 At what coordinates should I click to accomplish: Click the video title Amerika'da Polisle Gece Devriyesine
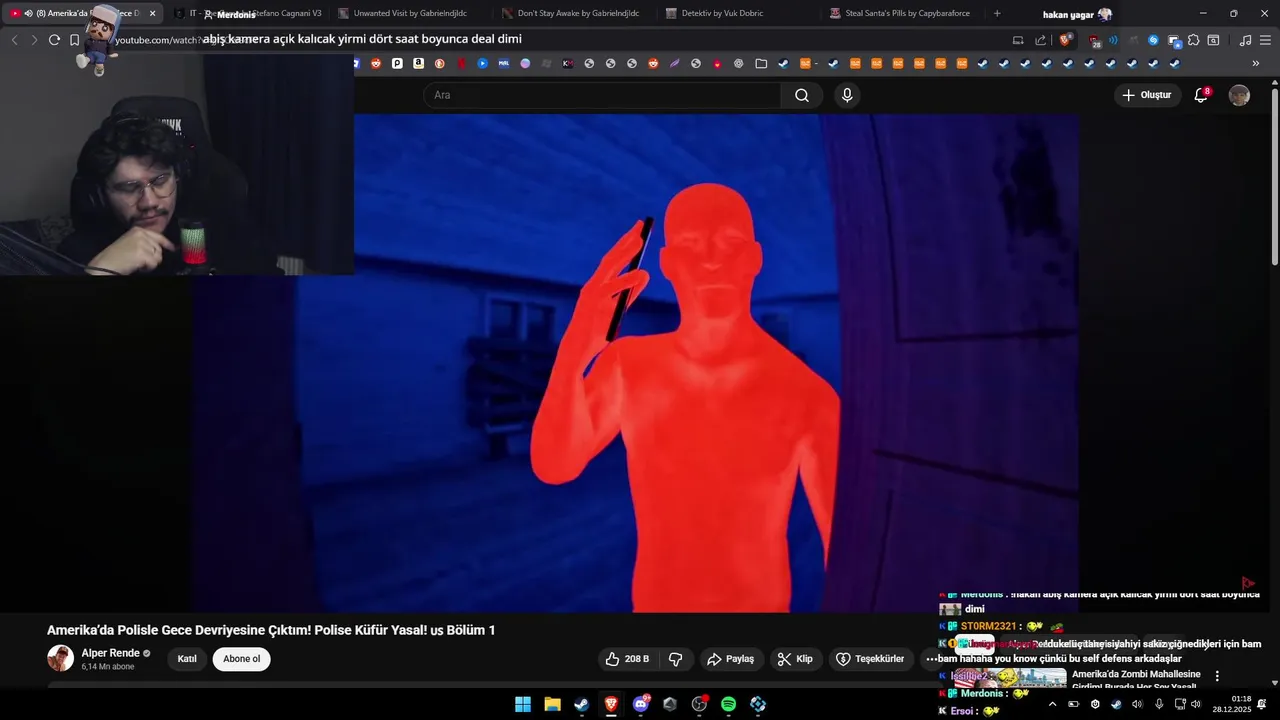point(271,630)
